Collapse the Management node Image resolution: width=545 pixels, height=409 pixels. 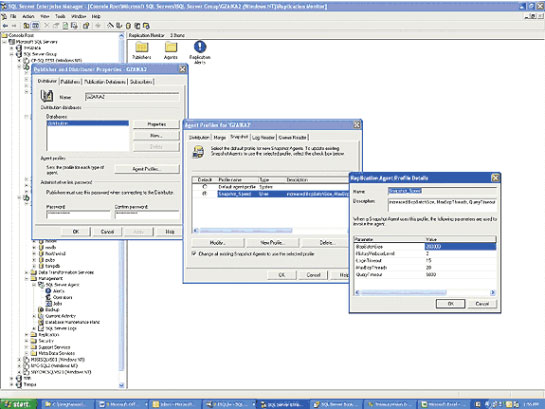26,279
